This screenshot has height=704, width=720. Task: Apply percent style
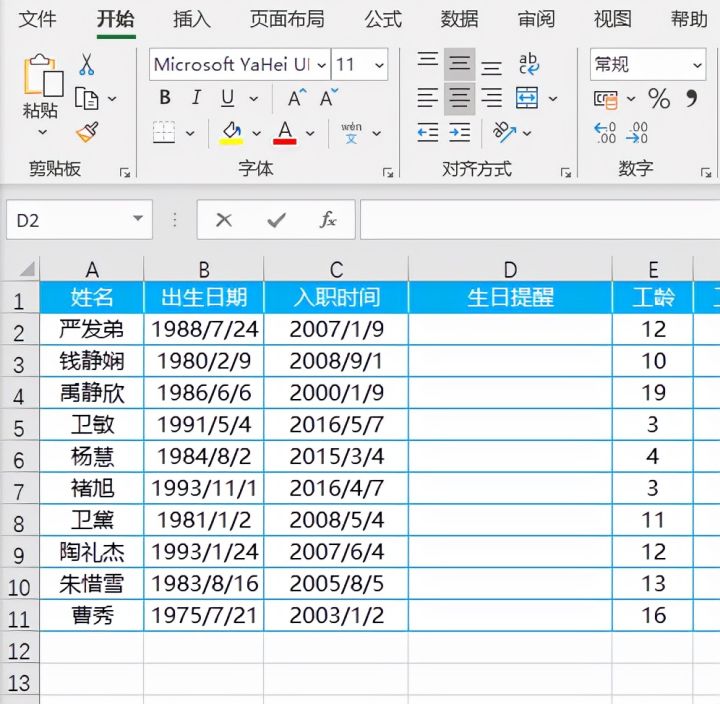point(659,98)
